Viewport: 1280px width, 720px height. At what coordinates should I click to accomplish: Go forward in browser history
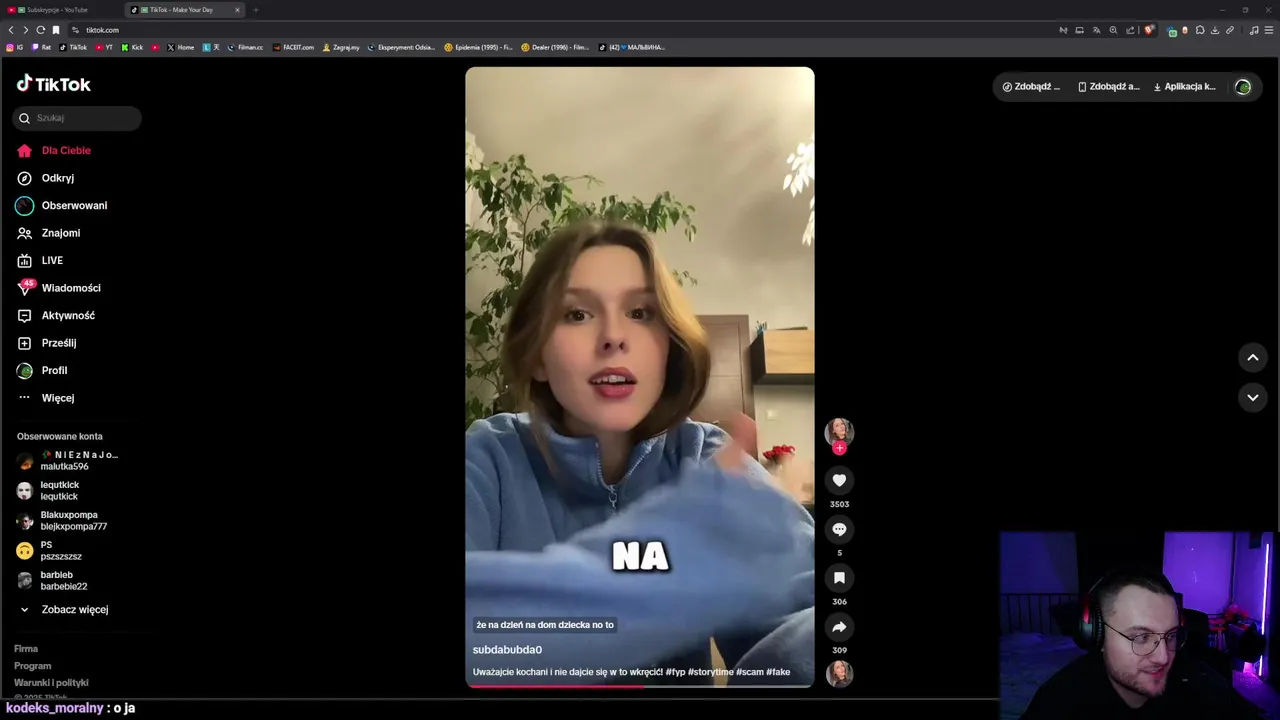tap(26, 30)
